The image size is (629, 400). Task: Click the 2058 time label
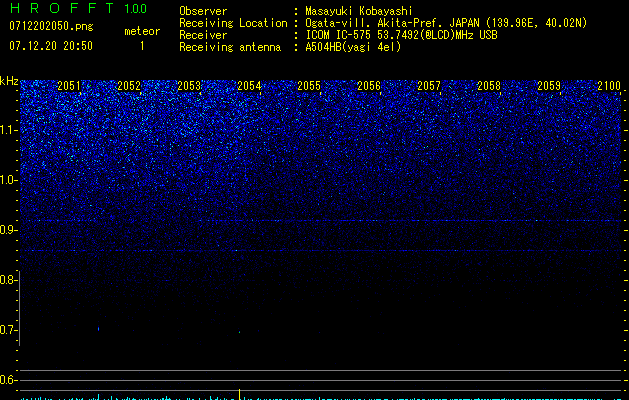point(489,86)
